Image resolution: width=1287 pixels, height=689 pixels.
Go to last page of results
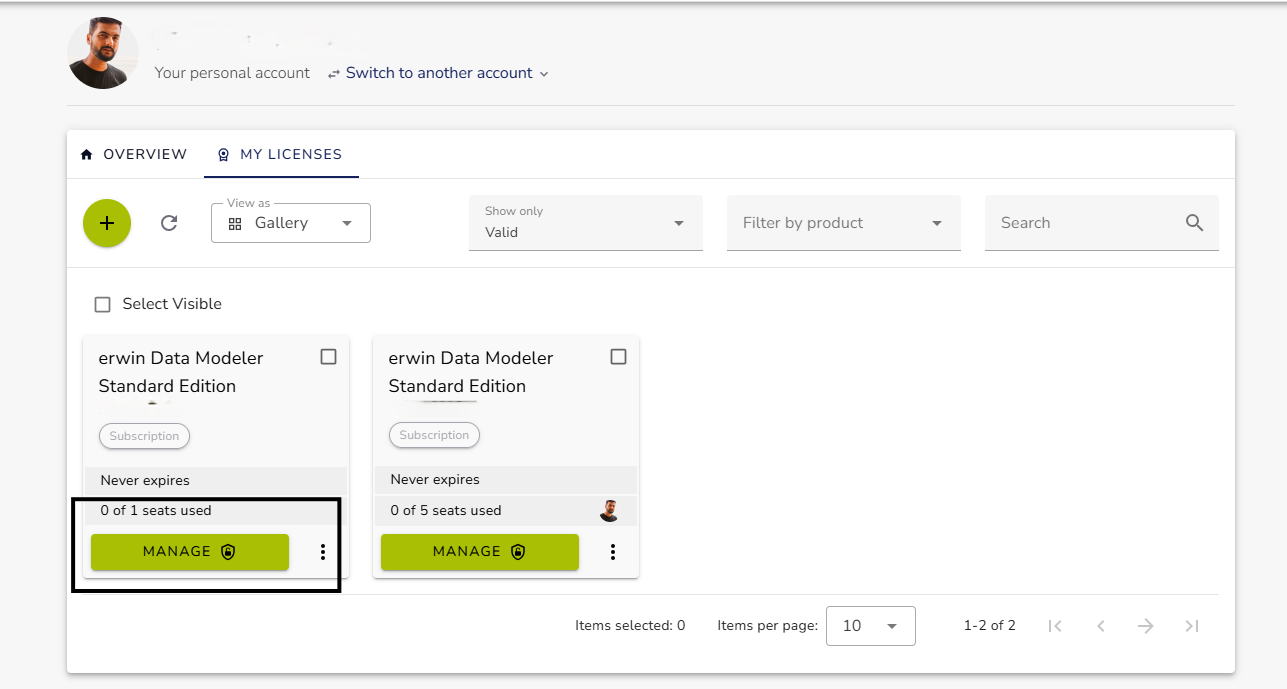point(1191,626)
